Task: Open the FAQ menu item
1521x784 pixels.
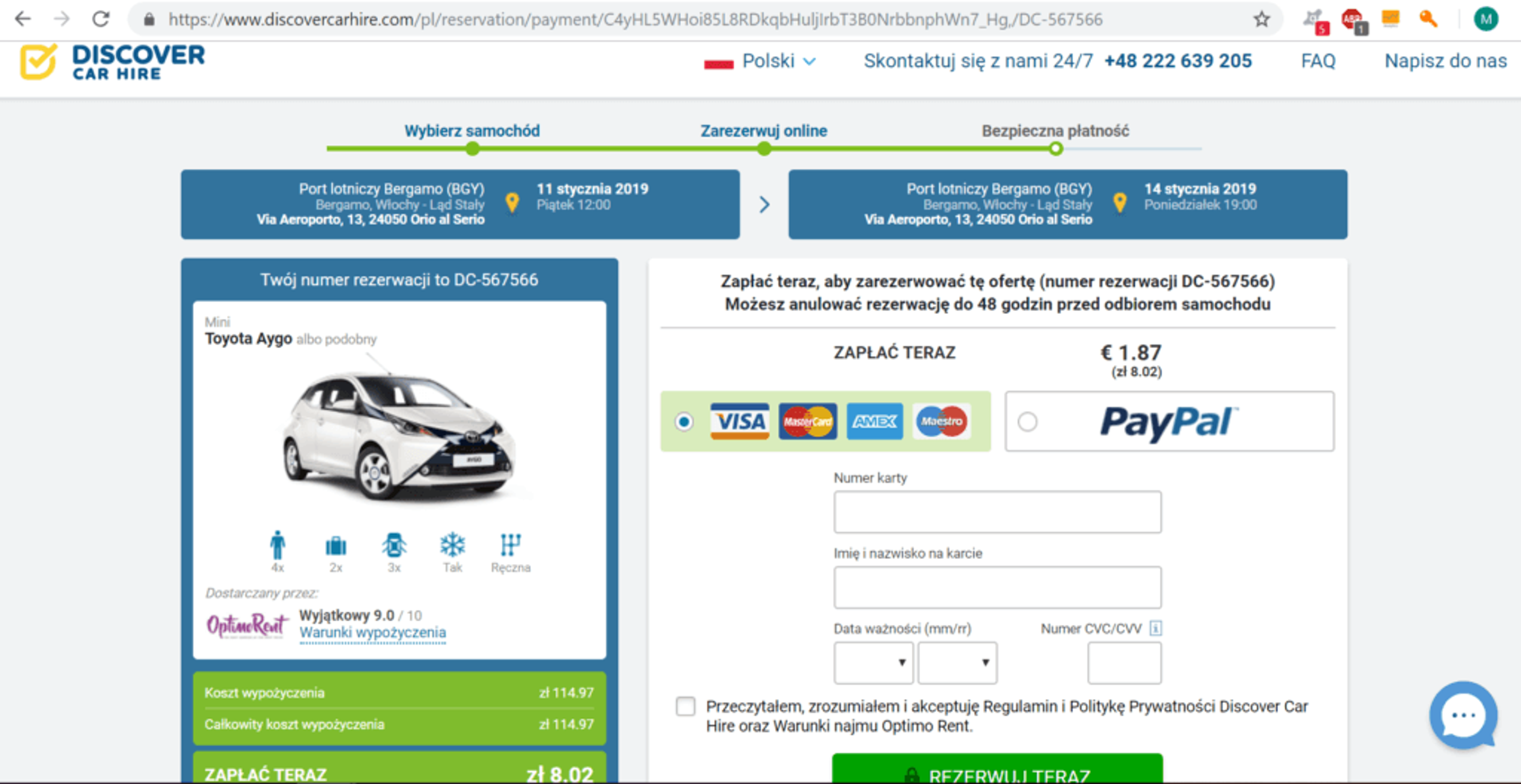Action: [x=1318, y=61]
